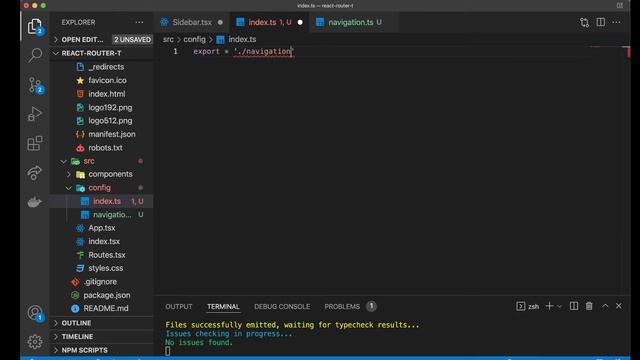Open the Manage gear settings icon
The image size is (640, 360).
click(x=35, y=342)
